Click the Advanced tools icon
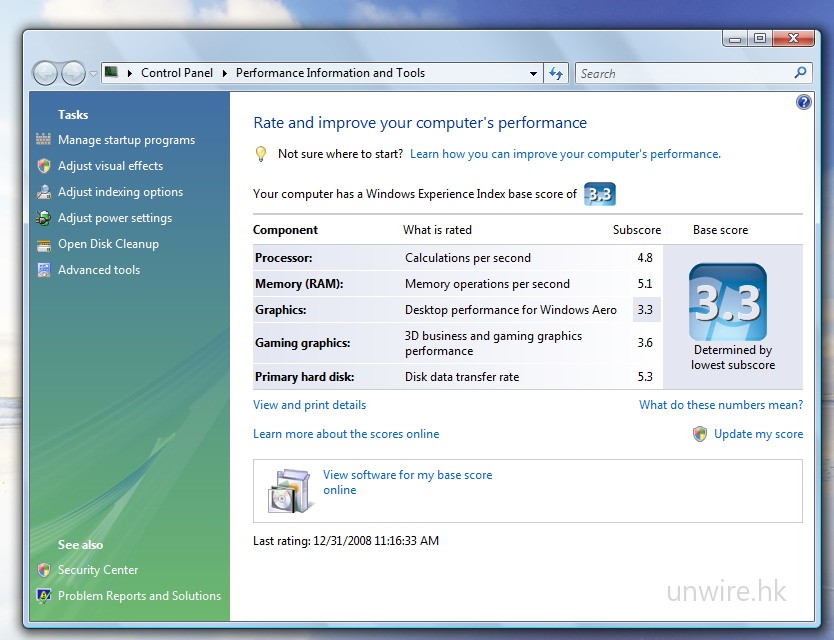The width and height of the screenshot is (834, 640). [43, 270]
